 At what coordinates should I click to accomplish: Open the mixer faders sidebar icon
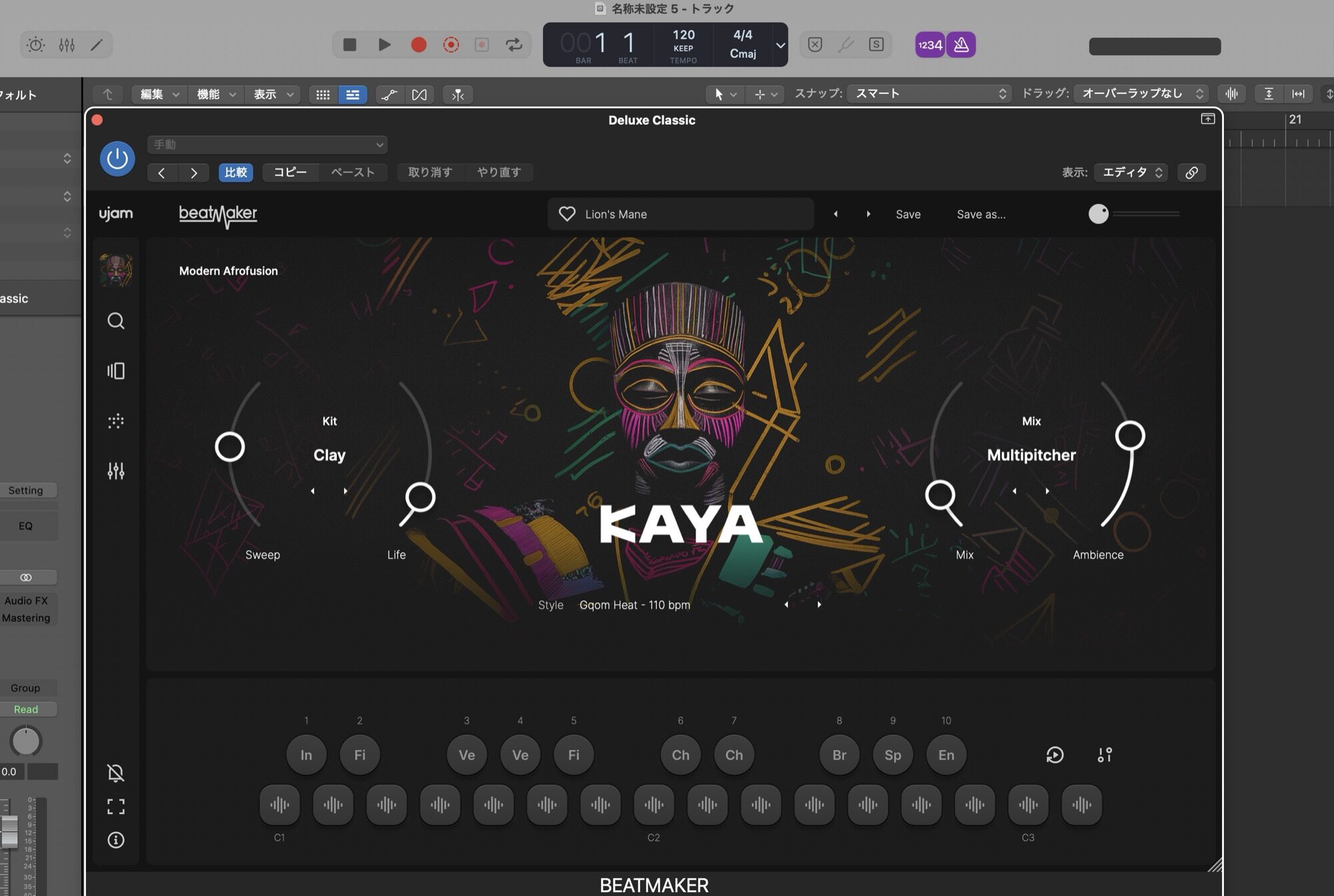tap(116, 471)
